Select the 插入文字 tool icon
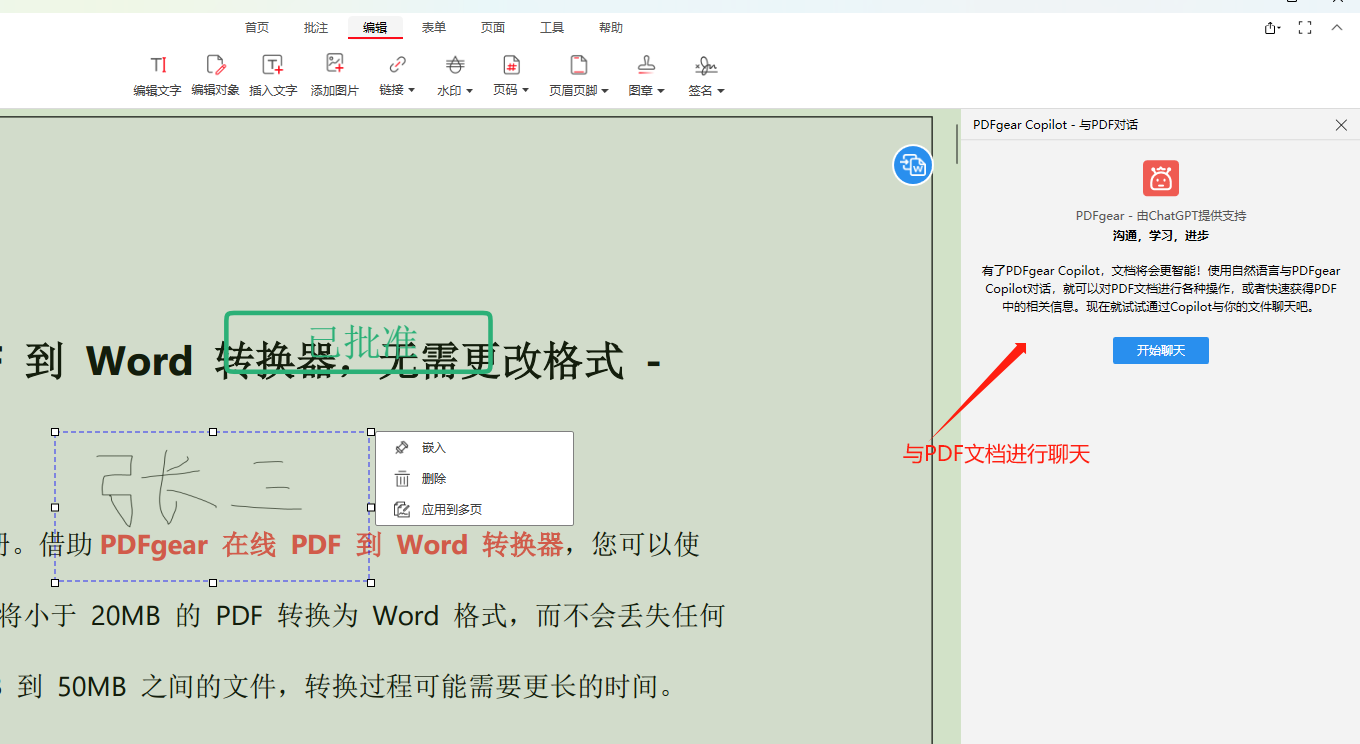Screen dimensions: 1360x744 click(x=273, y=66)
